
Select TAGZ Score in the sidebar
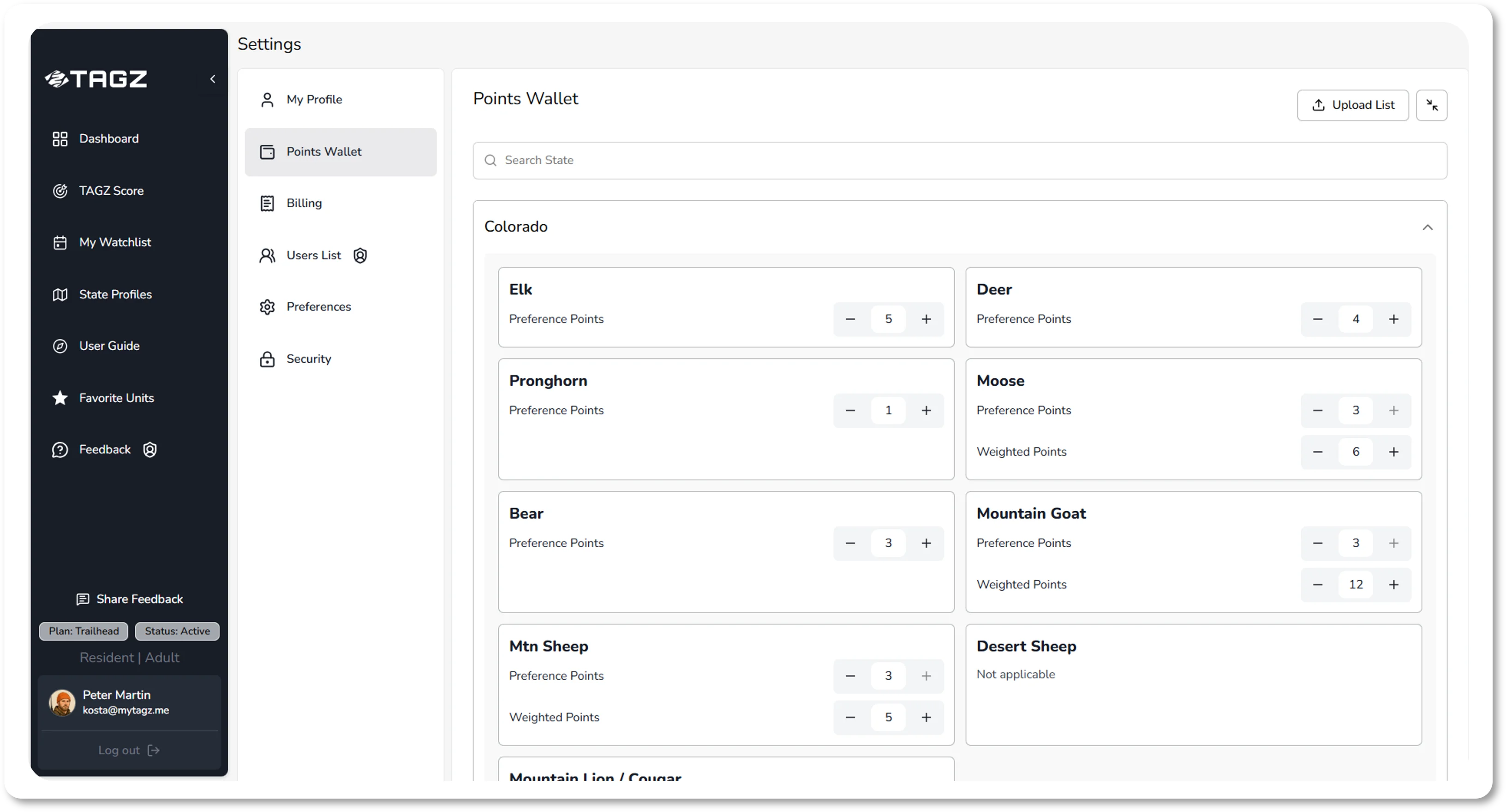pos(111,191)
